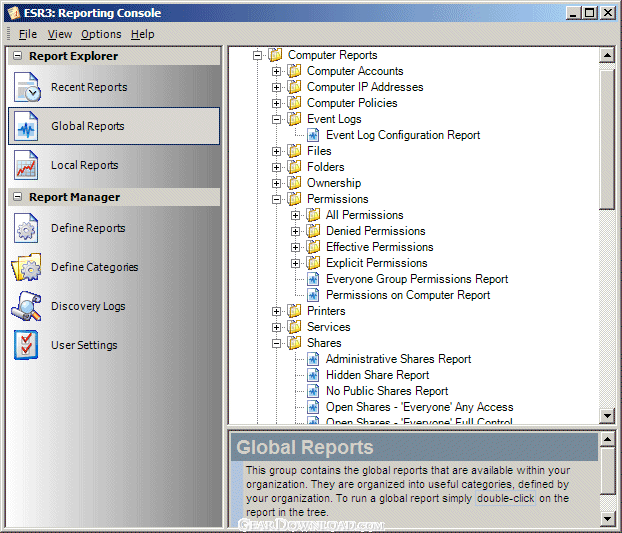The image size is (622, 533).
Task: Select Administrative Shares Report text
Action: [398, 359]
